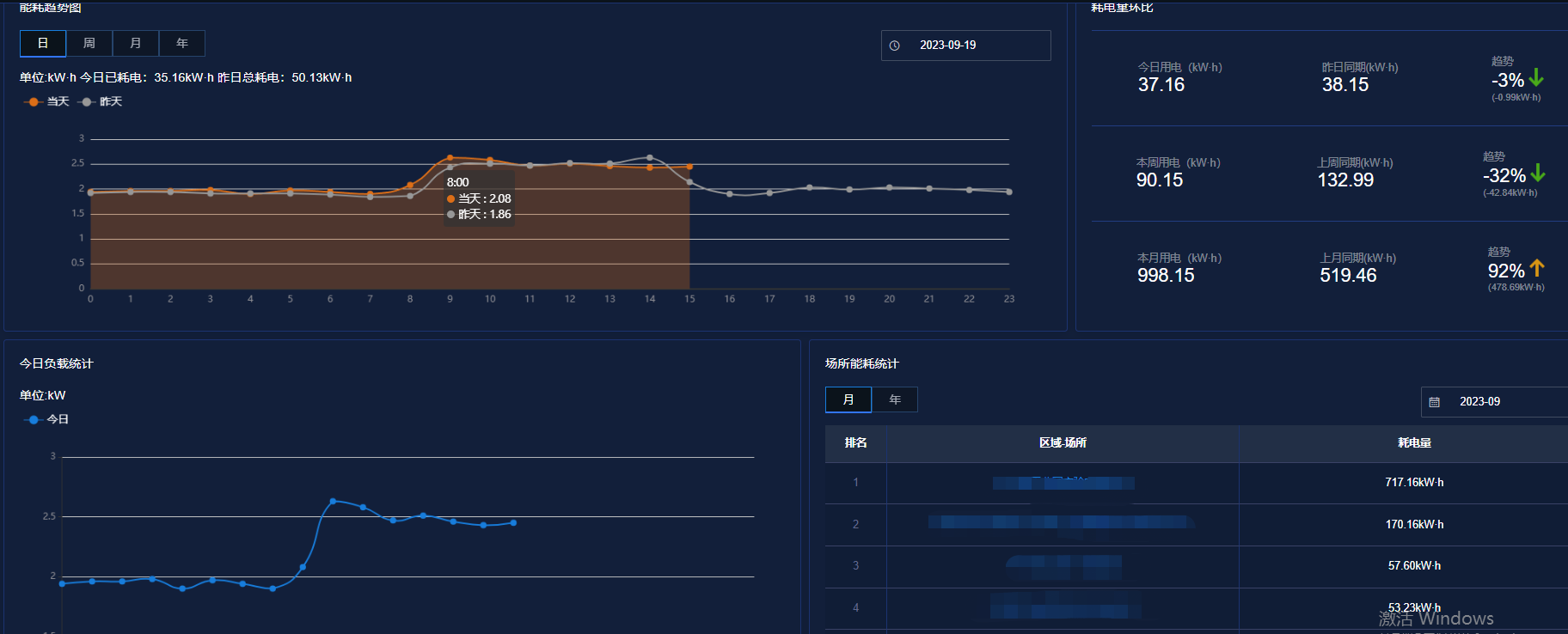Image resolution: width=1568 pixels, height=634 pixels.
Task: Click last month's value 519.46
Action: coord(1348,275)
